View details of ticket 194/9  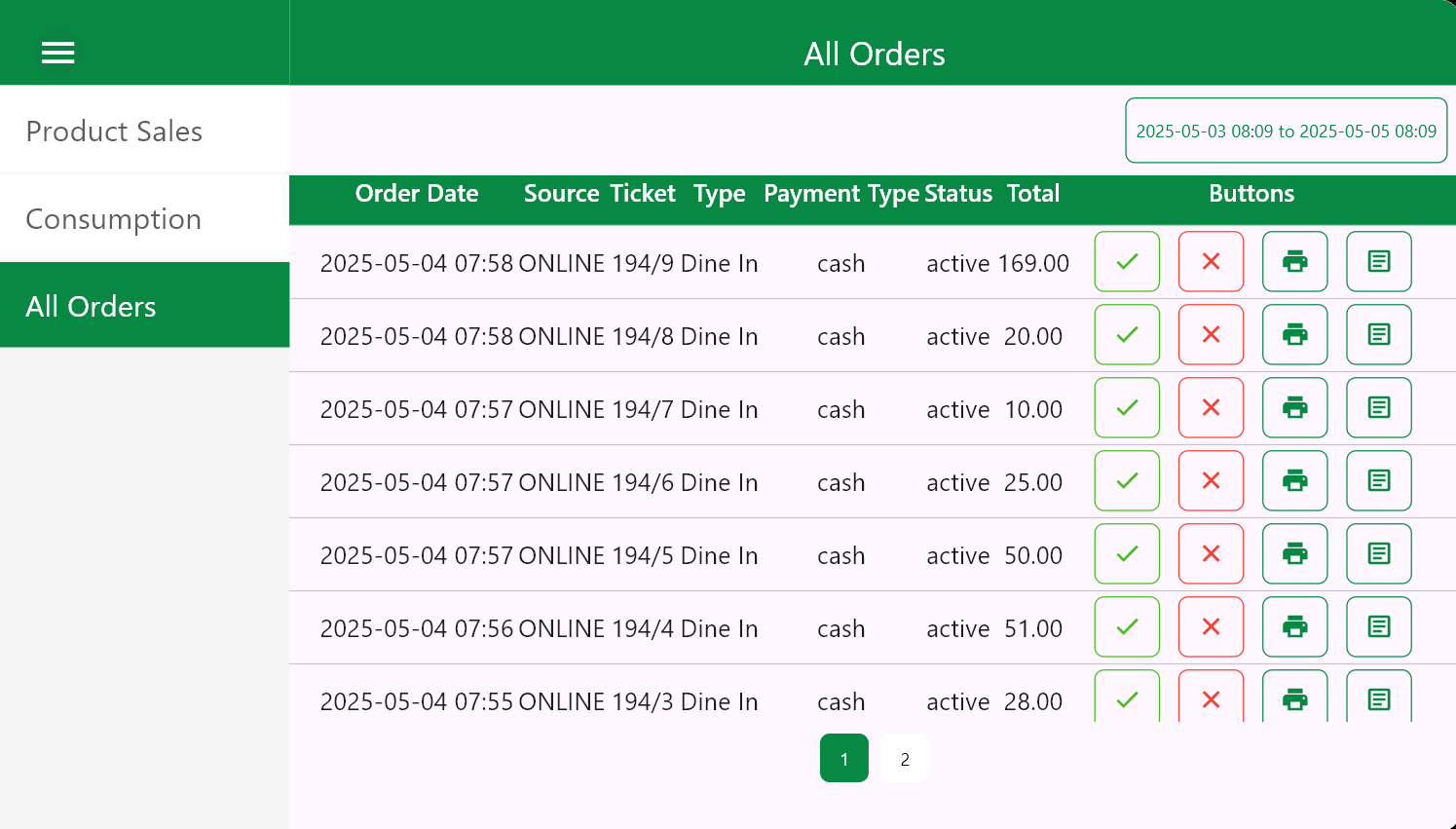(1379, 261)
